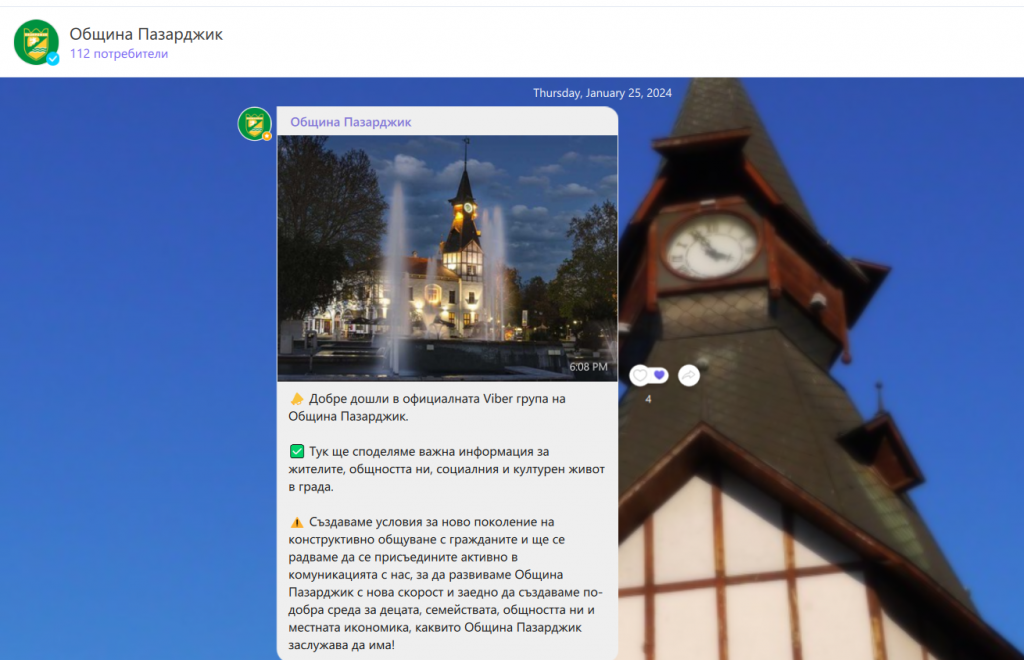Screen dimensions: 1024x660
Task: Select the warning triangle emoji in message
Action: (x=297, y=522)
